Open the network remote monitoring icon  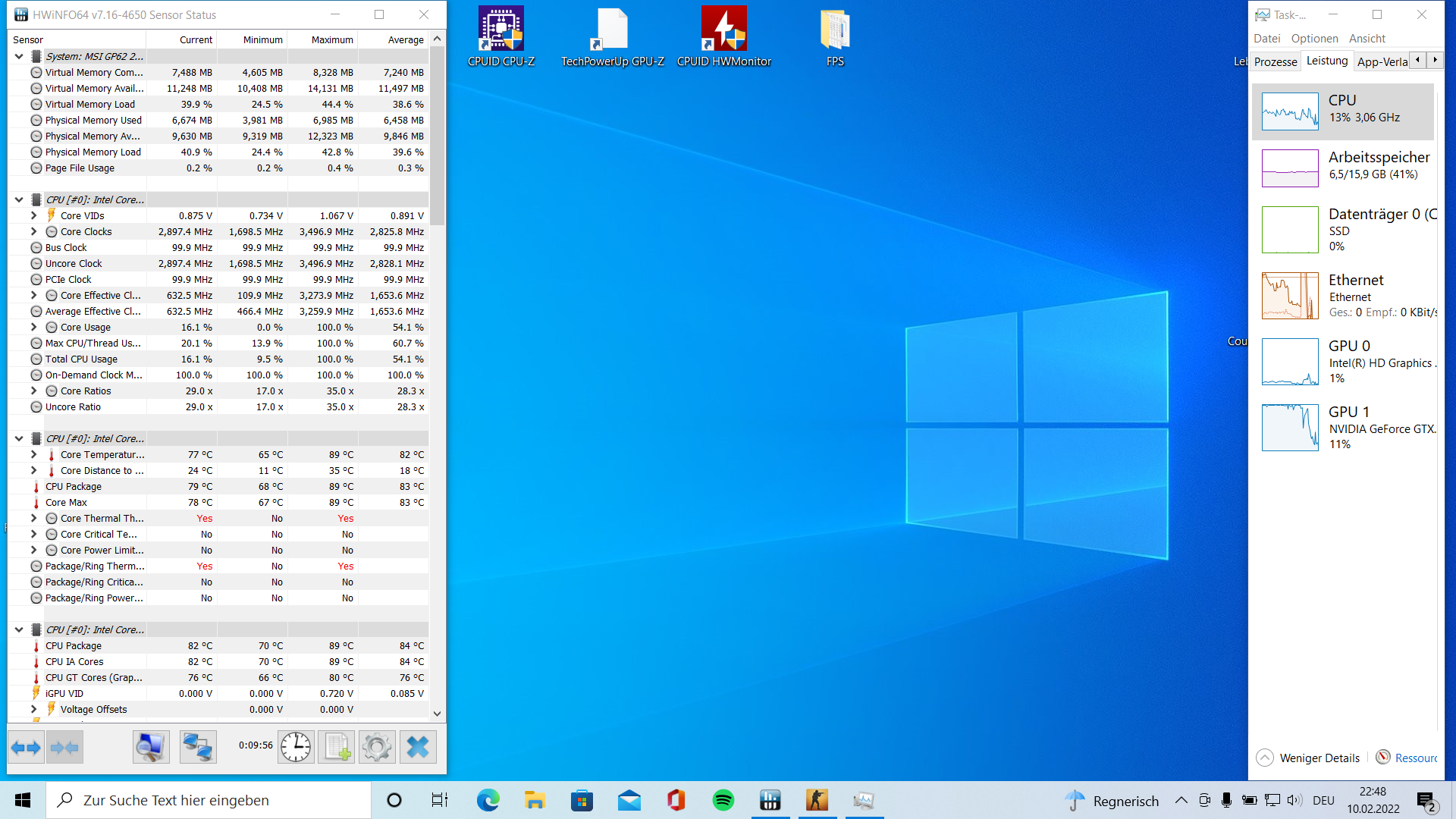pyautogui.click(x=198, y=748)
